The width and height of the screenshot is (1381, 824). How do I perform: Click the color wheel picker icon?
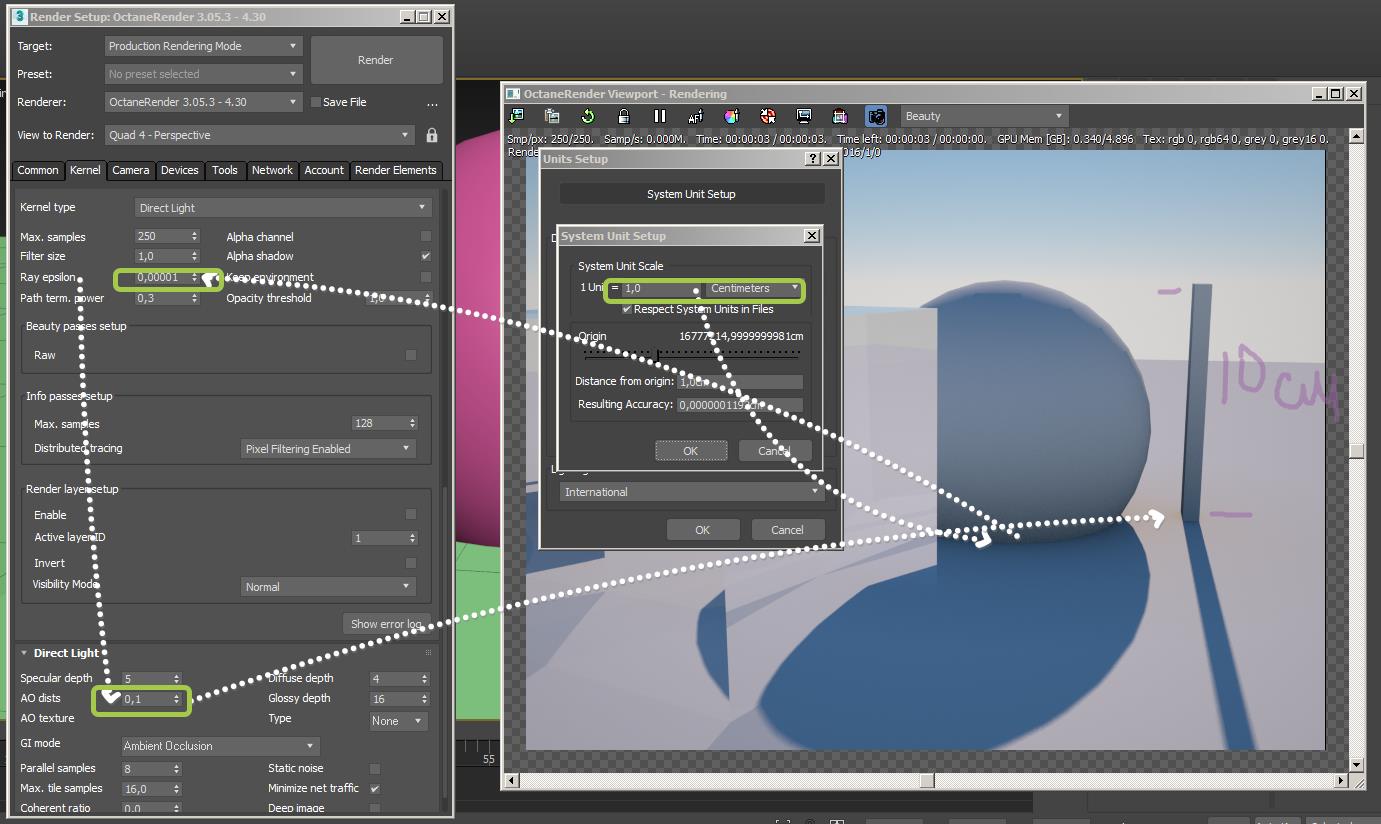[732, 116]
